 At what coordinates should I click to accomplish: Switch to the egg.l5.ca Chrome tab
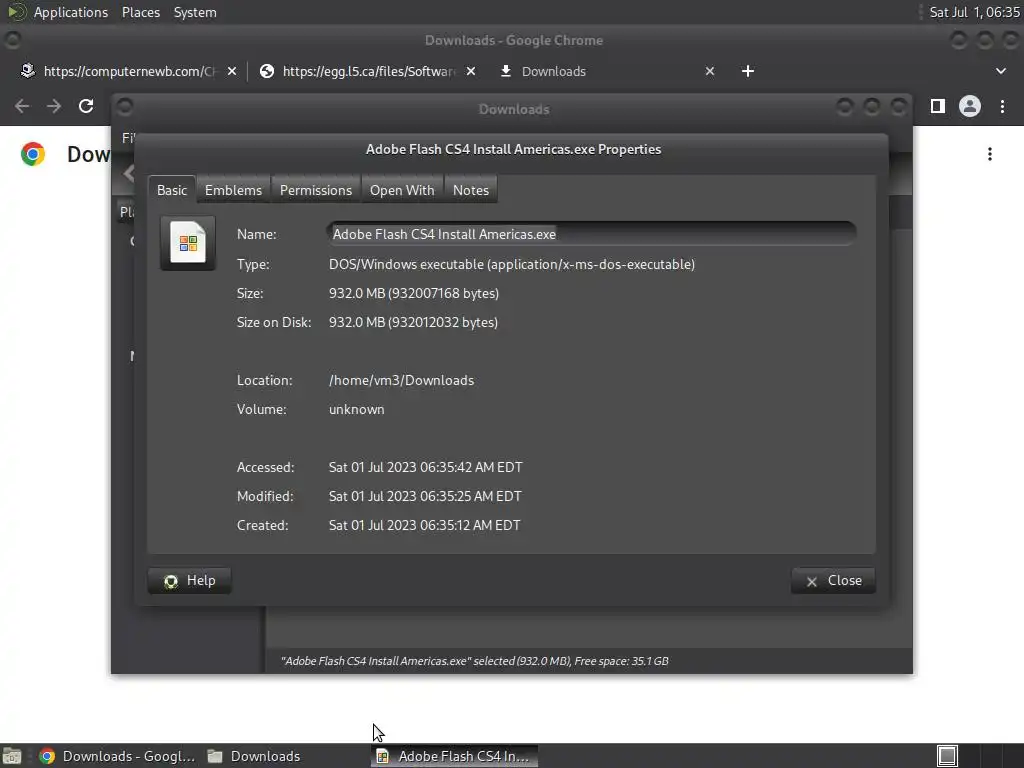pos(368,71)
